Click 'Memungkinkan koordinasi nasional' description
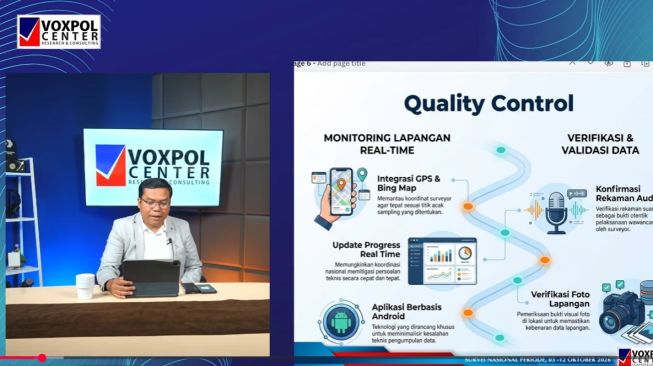The width and height of the screenshot is (653, 366). click(x=362, y=271)
